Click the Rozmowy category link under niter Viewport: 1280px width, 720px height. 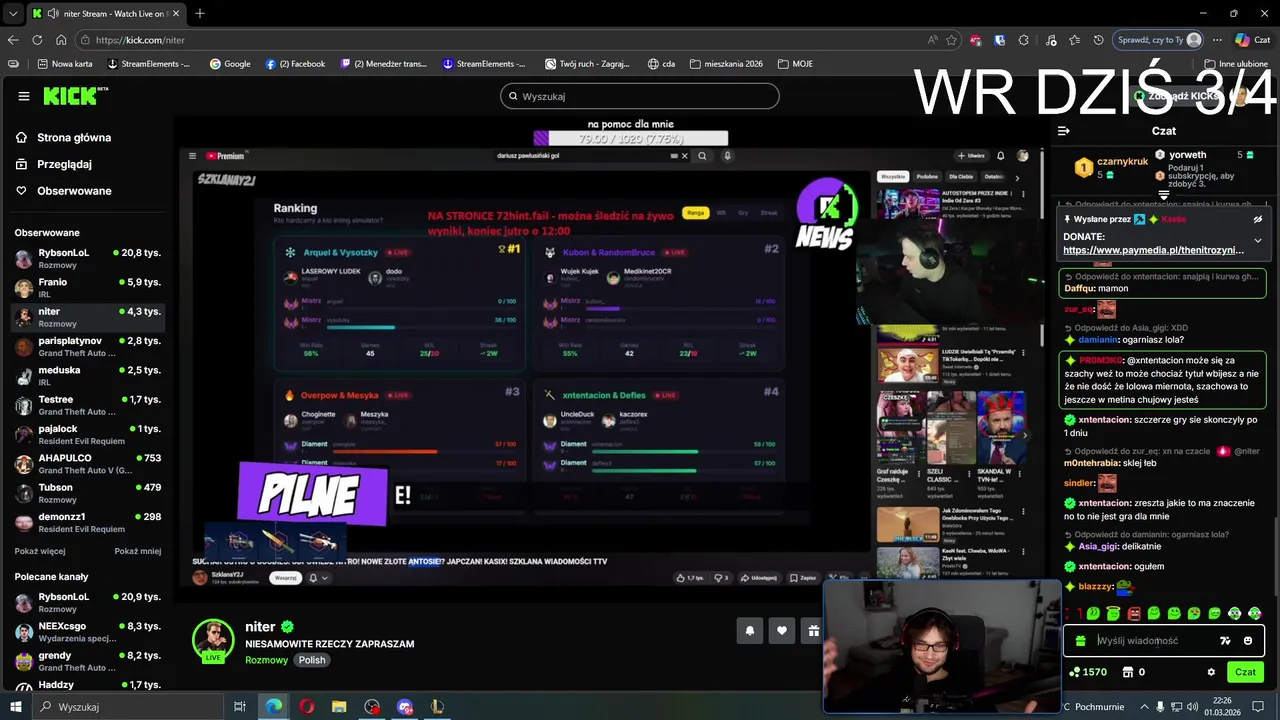pyautogui.click(x=266, y=660)
